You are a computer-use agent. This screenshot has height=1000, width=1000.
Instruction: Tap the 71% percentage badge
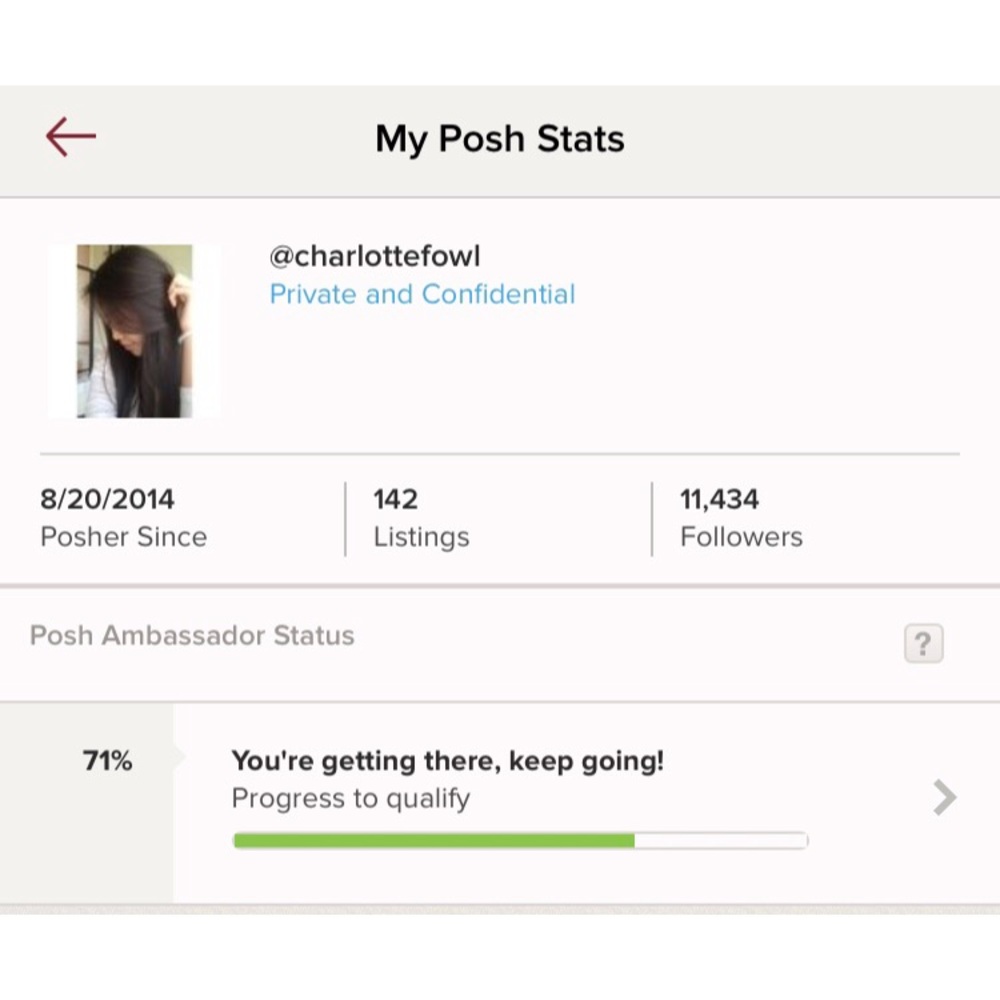click(x=106, y=761)
